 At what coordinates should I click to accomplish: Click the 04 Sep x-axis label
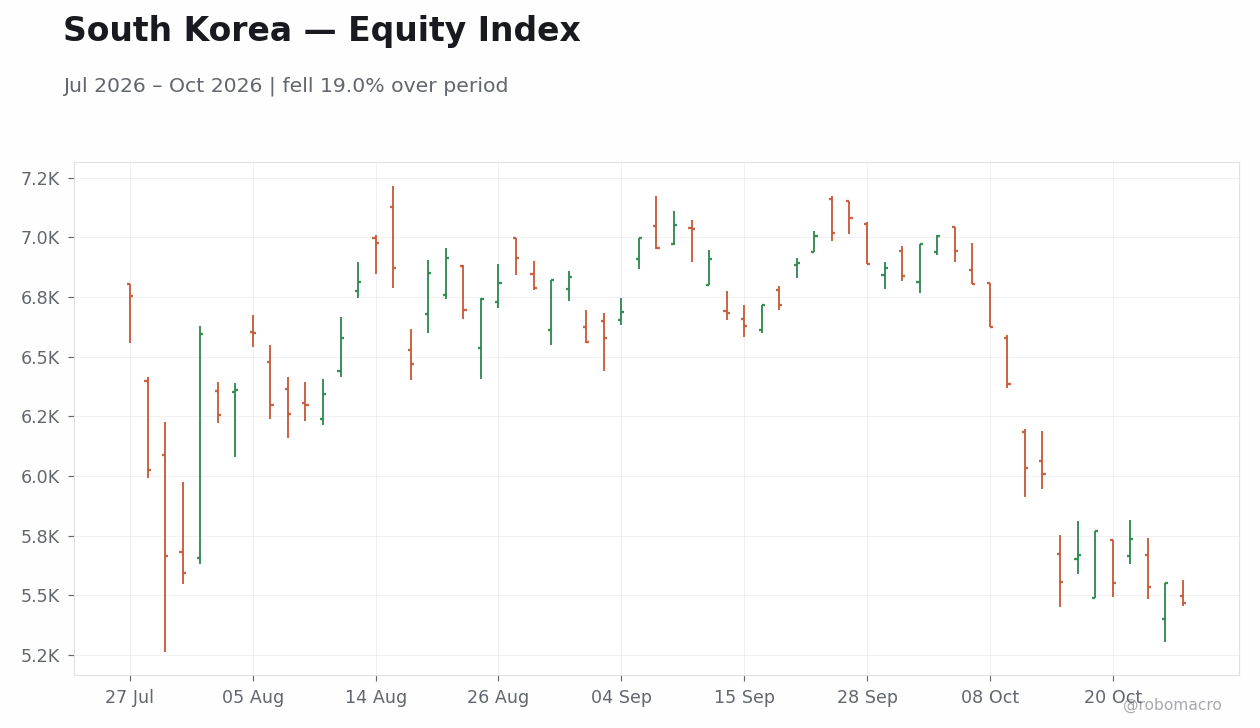click(x=621, y=698)
